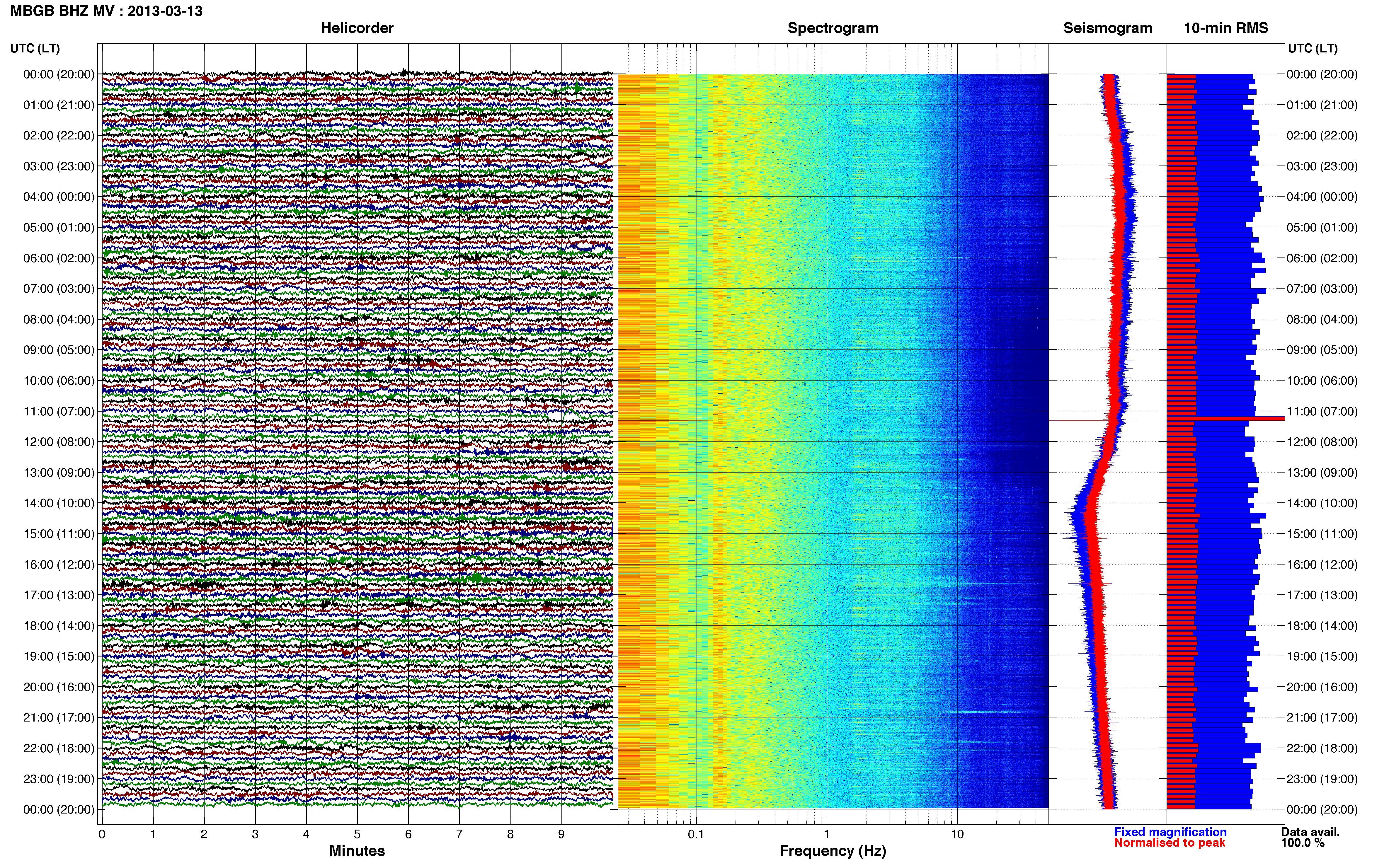Click 14:00 (10:00) beside the 10-min RMS panel
1389x868 pixels.
[1322, 504]
